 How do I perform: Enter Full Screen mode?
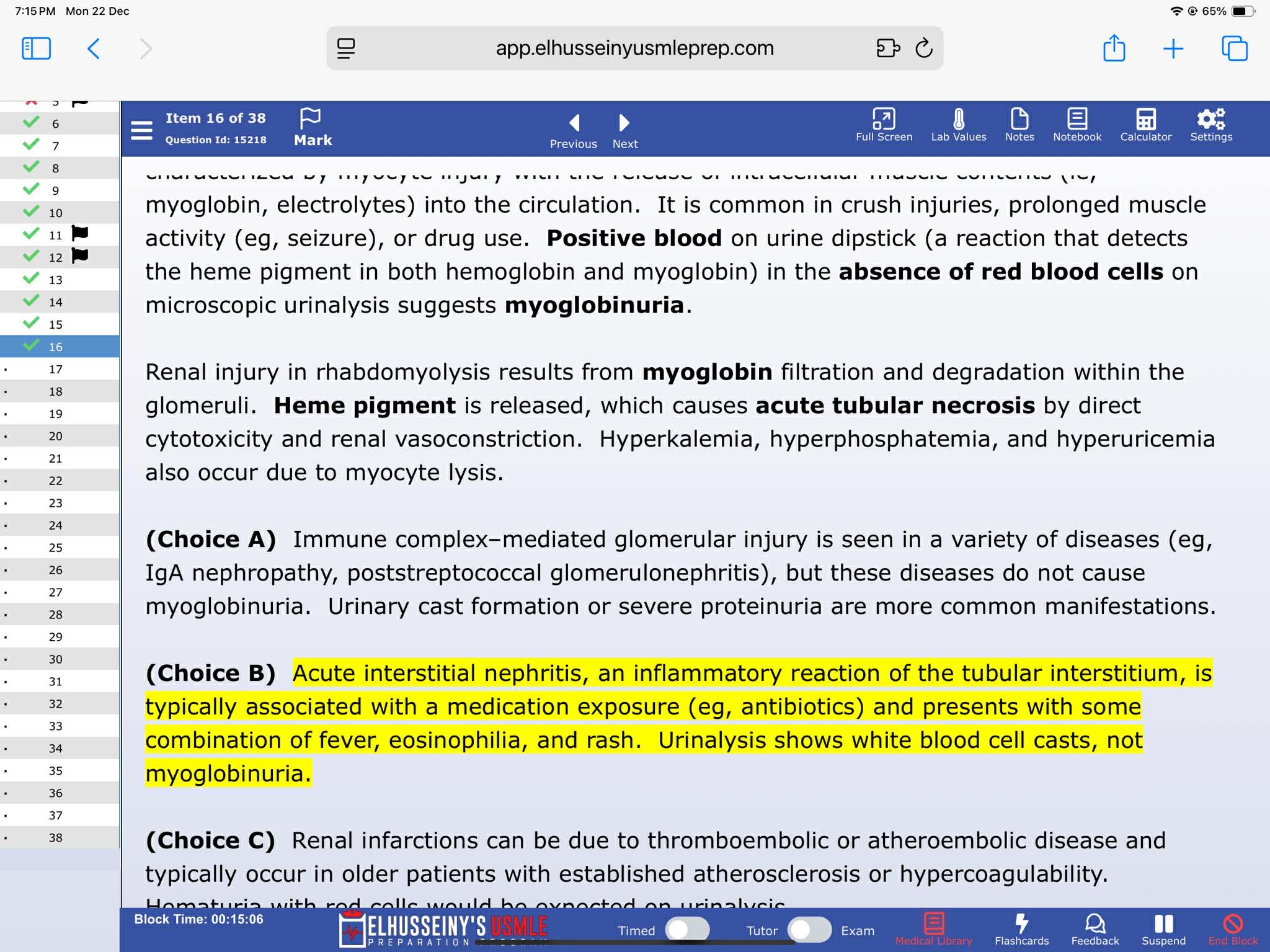[884, 126]
